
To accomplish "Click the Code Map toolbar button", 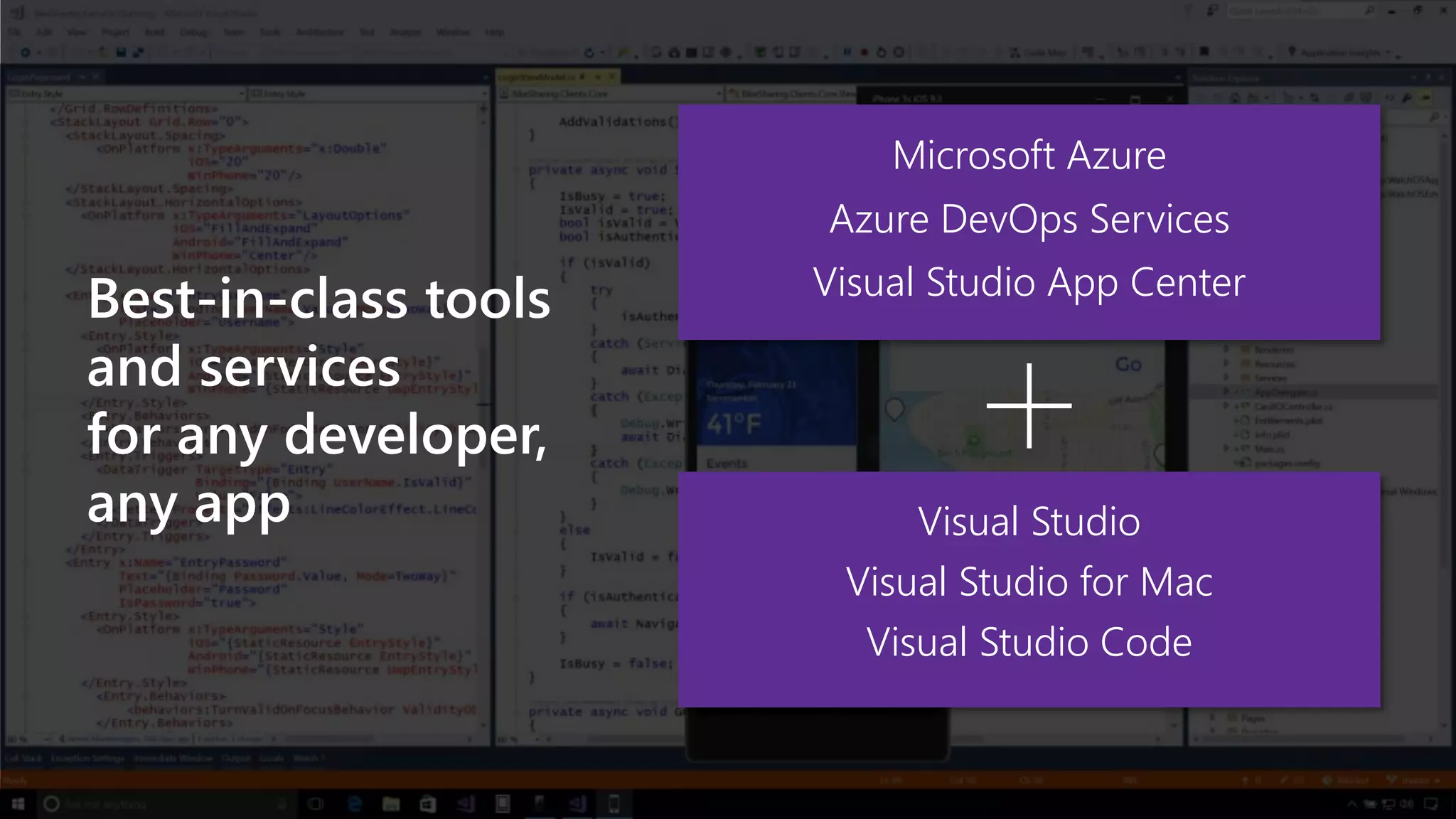I will 1038,53.
